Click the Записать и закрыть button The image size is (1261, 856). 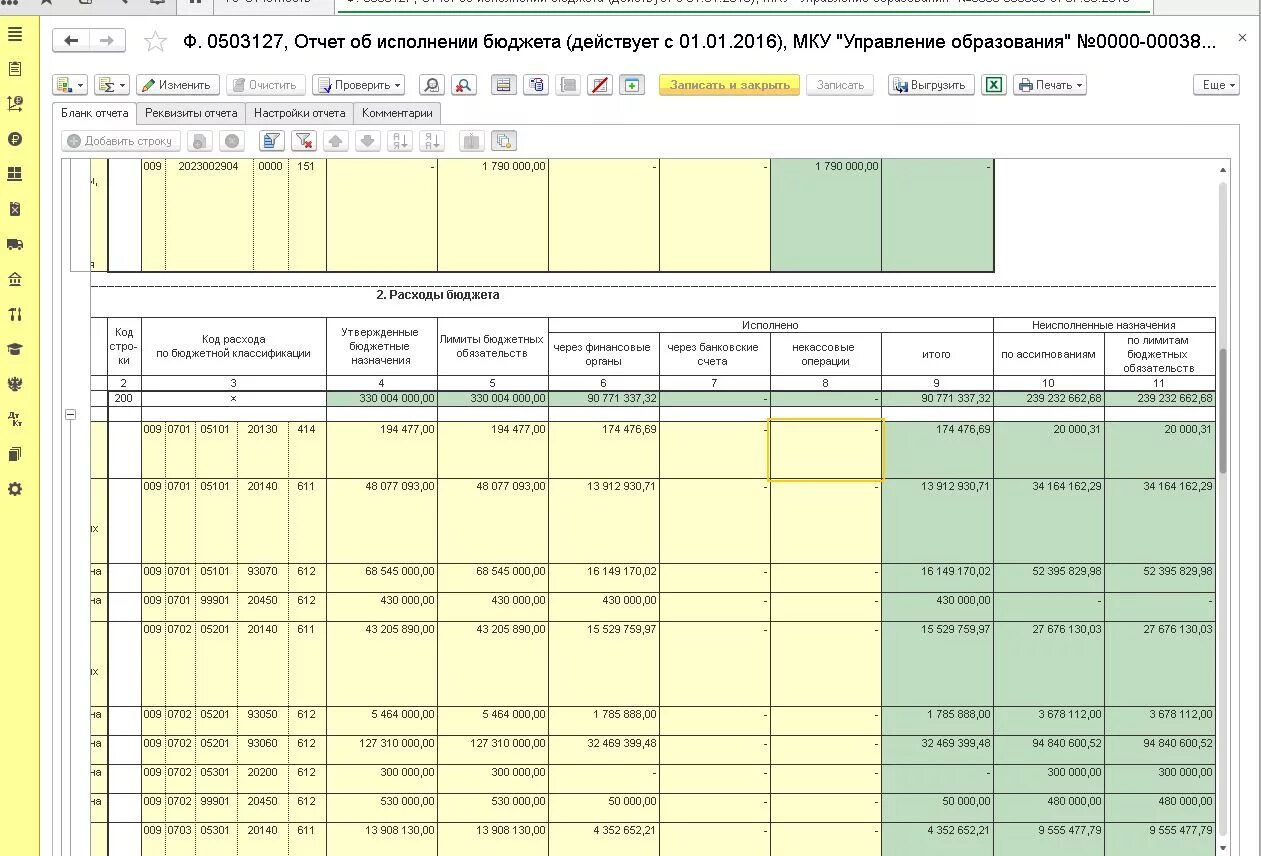pos(730,85)
